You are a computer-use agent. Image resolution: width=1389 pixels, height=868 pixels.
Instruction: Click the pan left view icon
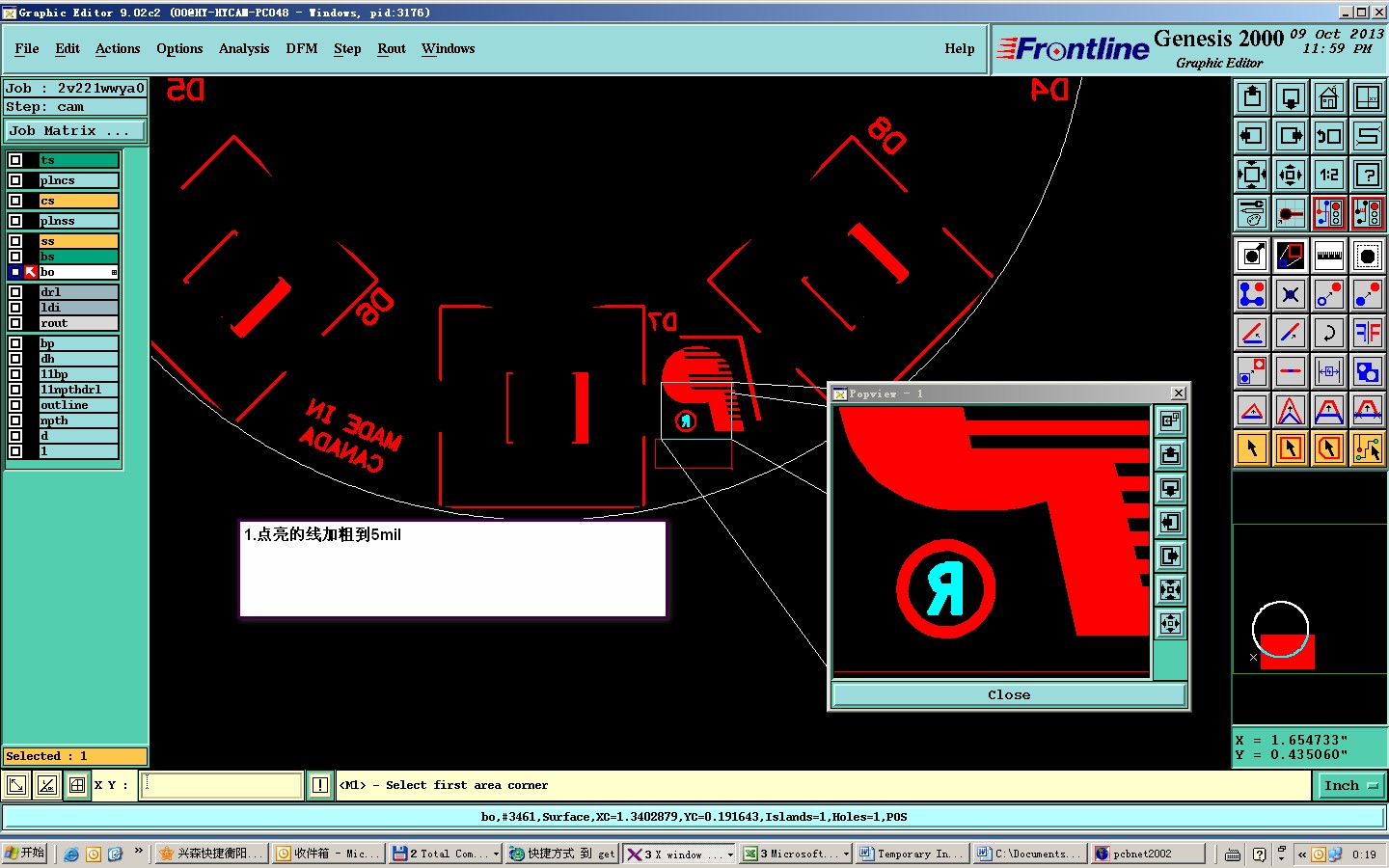coord(1252,136)
